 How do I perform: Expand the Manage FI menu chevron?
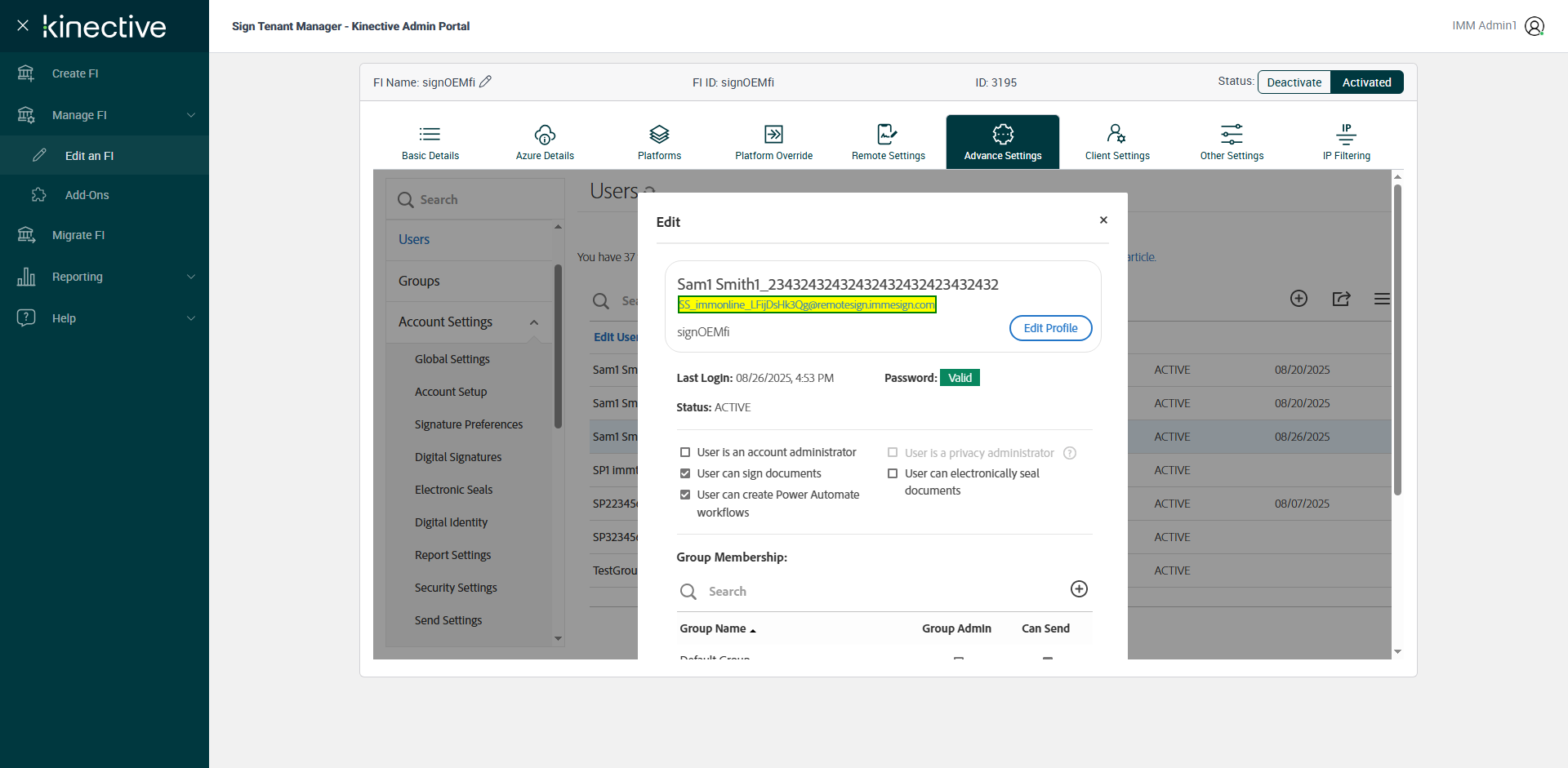click(x=191, y=115)
